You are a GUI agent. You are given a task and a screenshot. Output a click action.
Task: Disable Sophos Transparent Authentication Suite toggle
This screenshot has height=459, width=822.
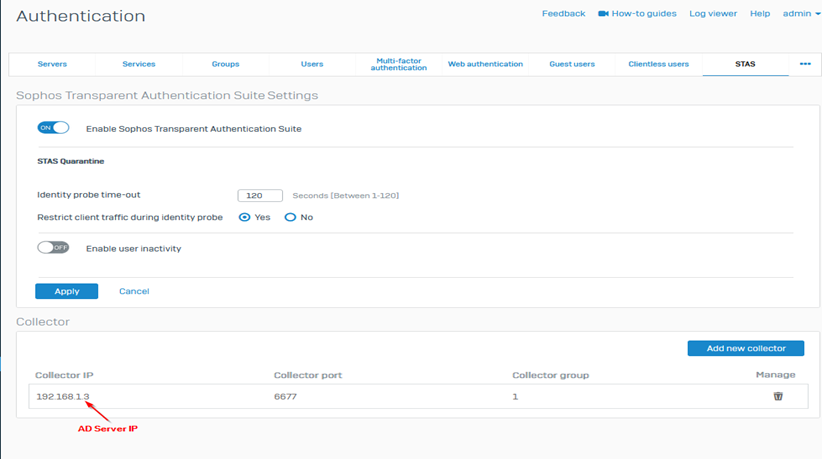(53, 128)
